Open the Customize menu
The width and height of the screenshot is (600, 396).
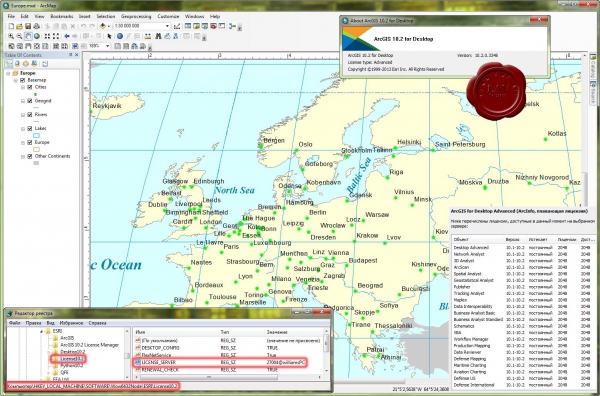coord(168,16)
